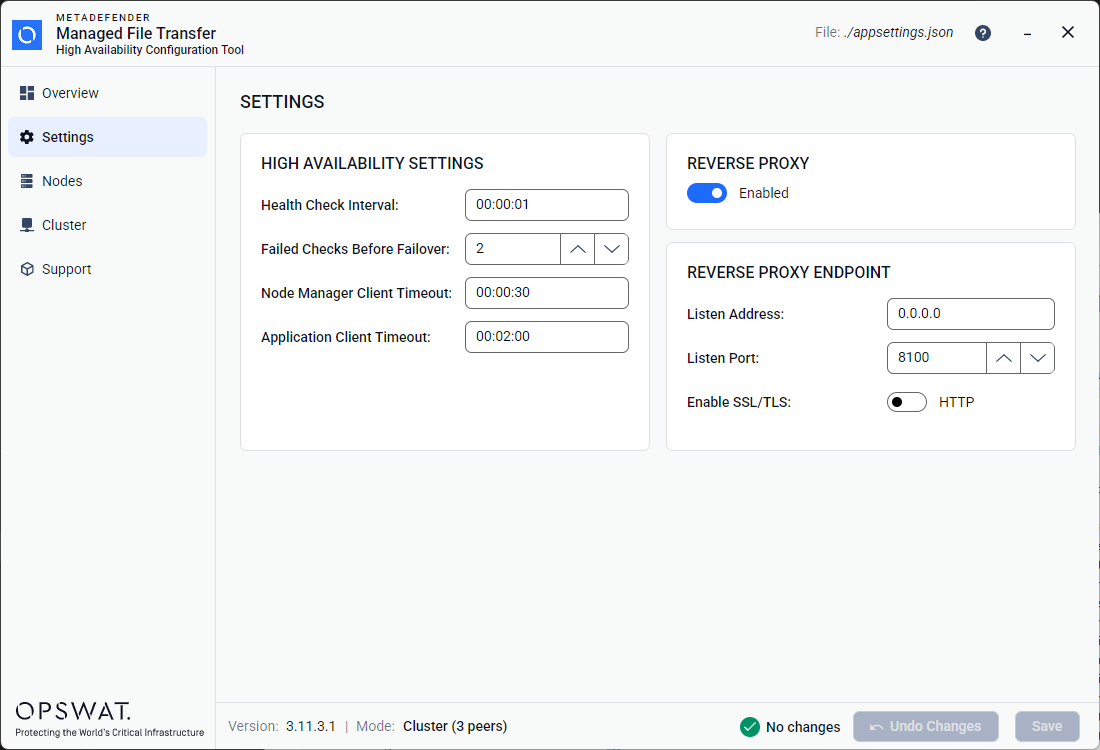Decrement the Listen Port value
The width and height of the screenshot is (1100, 750).
click(1038, 358)
